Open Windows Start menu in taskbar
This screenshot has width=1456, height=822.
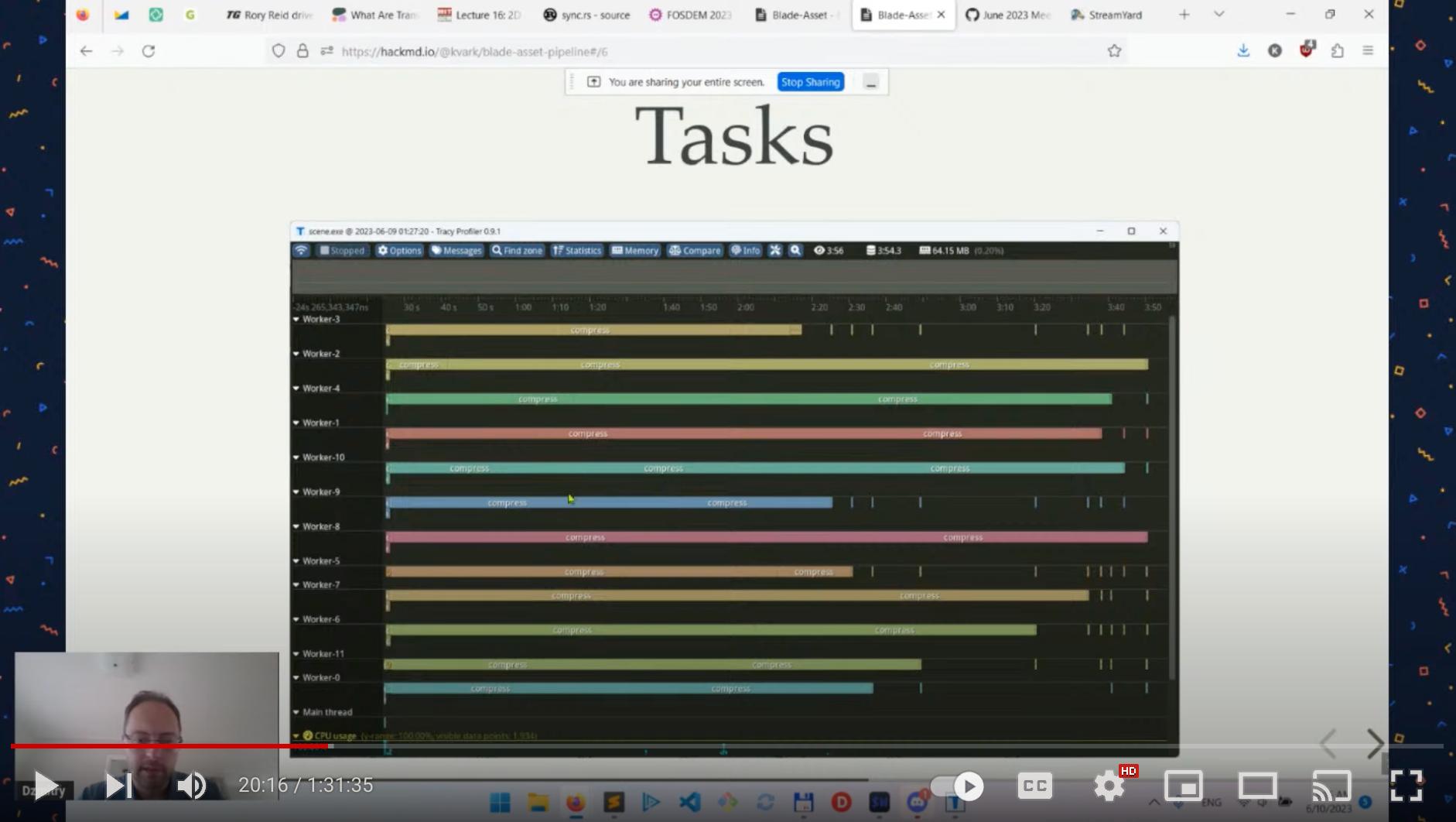pos(501,803)
